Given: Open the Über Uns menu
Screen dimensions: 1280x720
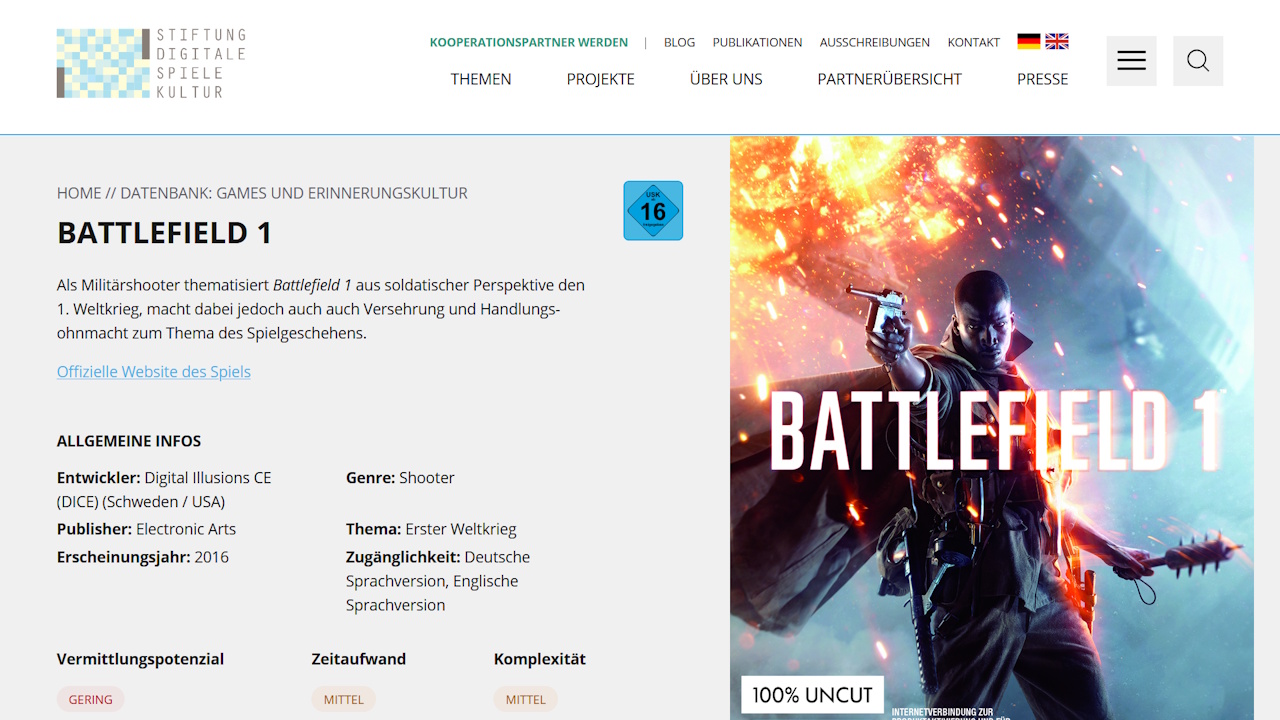Looking at the screenshot, I should [x=726, y=79].
